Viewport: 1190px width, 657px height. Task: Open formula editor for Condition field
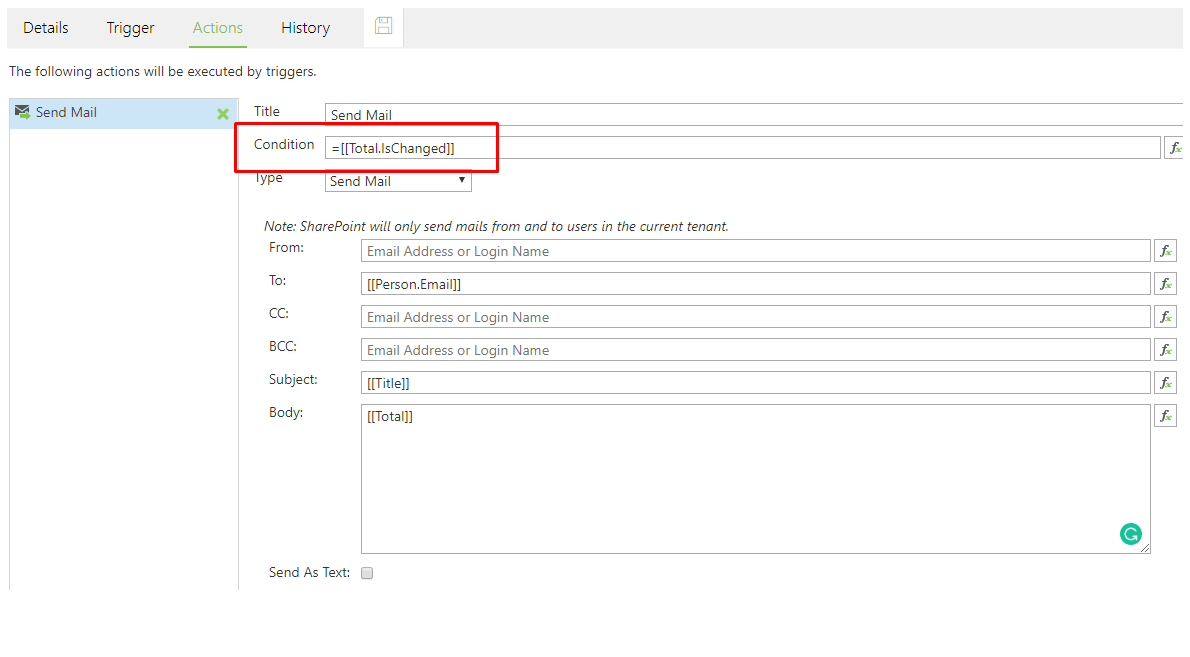click(1173, 148)
